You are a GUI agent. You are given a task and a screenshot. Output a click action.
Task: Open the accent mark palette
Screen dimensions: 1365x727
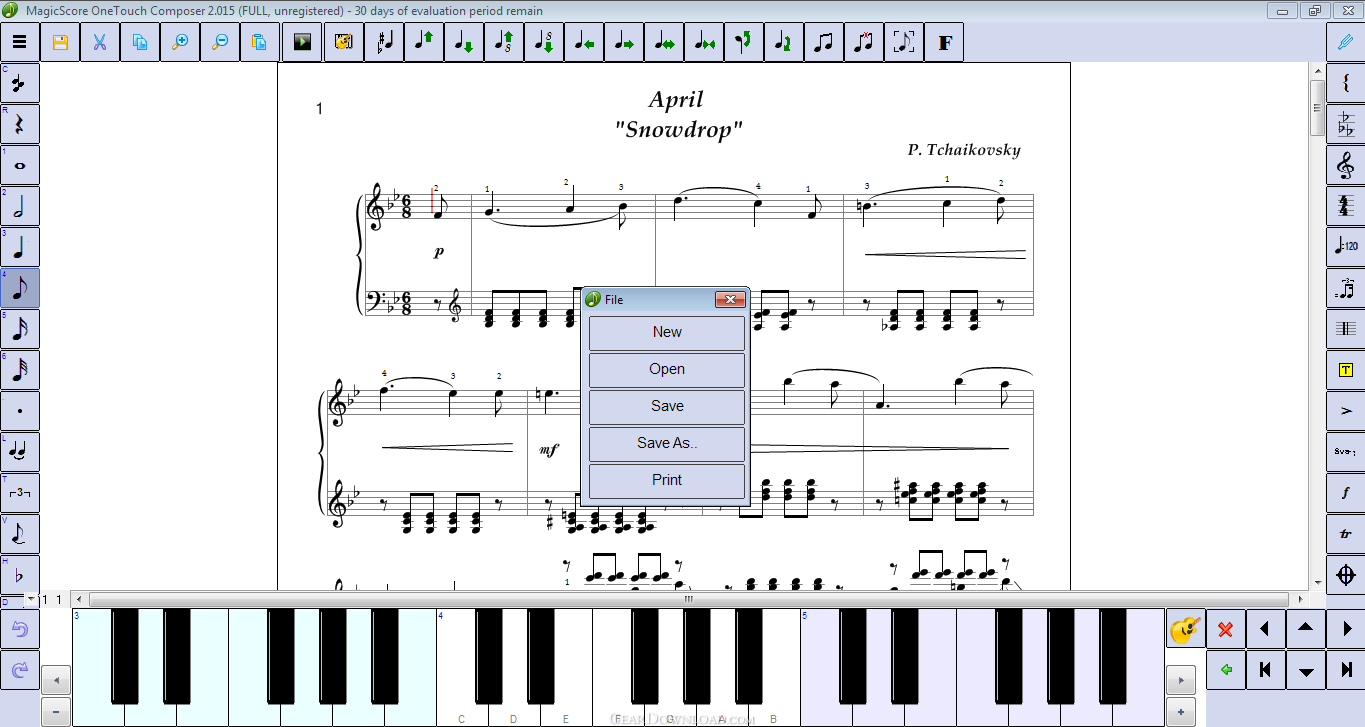1346,411
